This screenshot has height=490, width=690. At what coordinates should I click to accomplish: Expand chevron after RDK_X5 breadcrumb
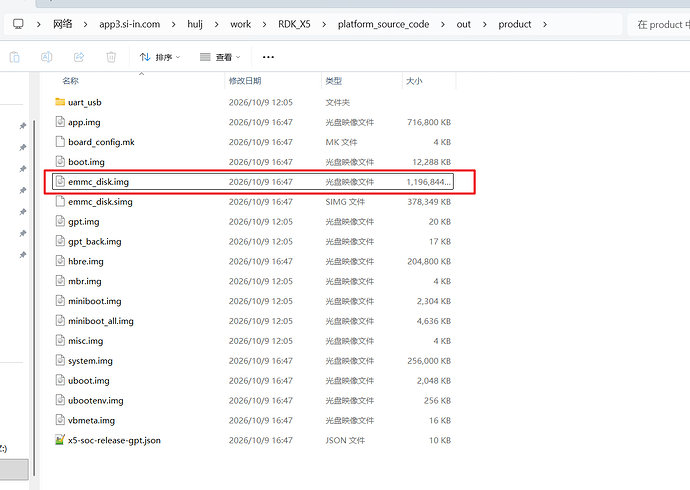pos(324,25)
